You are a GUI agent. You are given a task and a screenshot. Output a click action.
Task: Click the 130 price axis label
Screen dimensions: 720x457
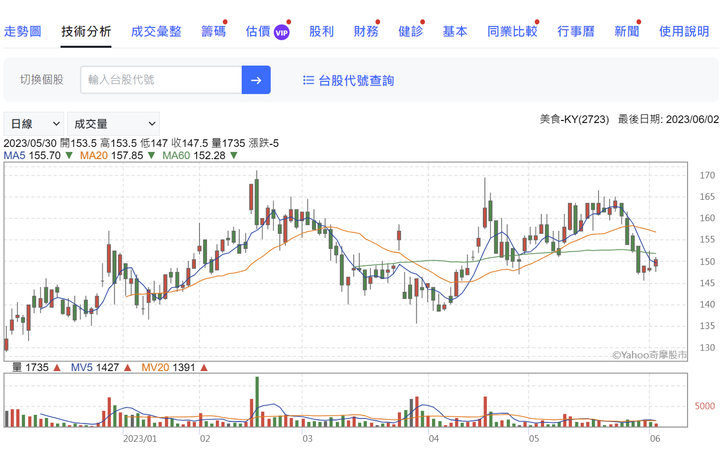click(x=707, y=347)
